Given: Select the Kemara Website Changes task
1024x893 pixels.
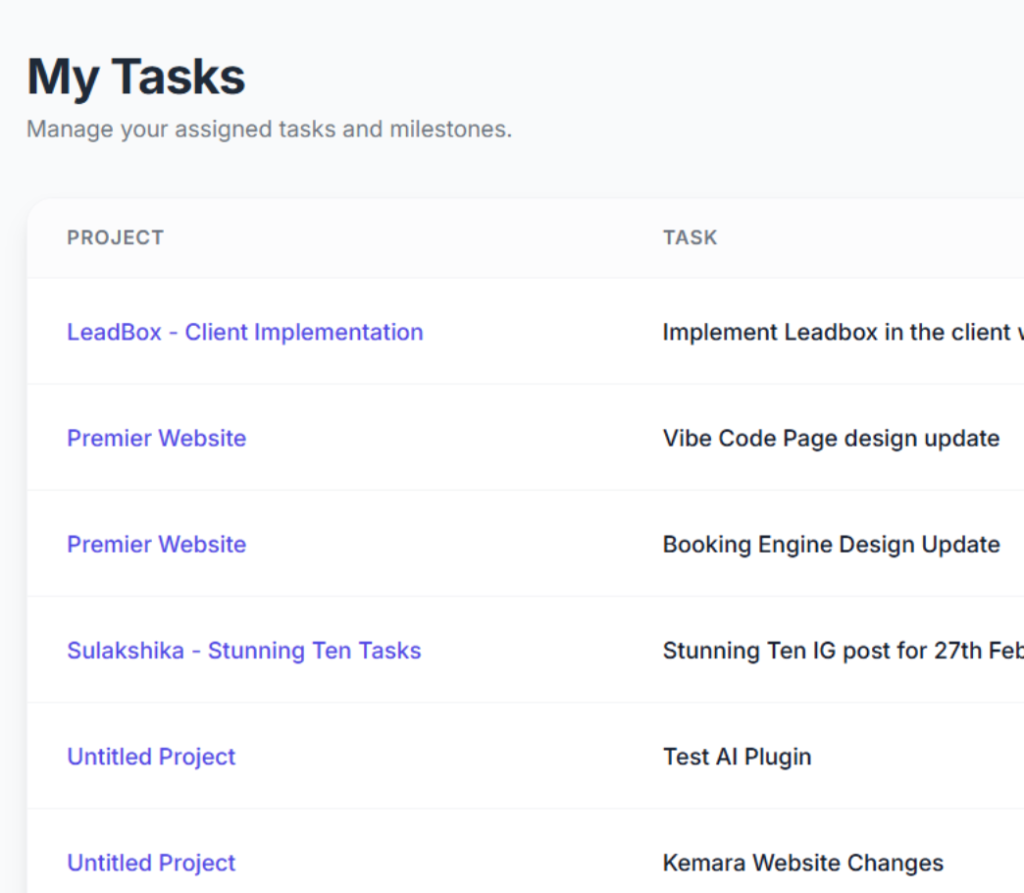Looking at the screenshot, I should tap(802, 862).
